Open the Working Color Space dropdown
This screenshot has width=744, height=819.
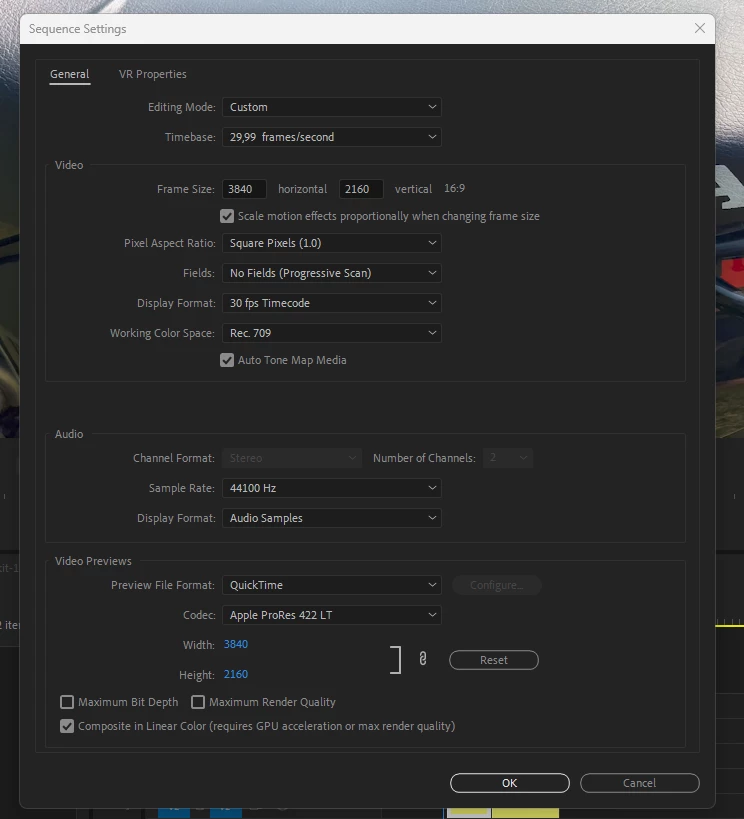(332, 333)
